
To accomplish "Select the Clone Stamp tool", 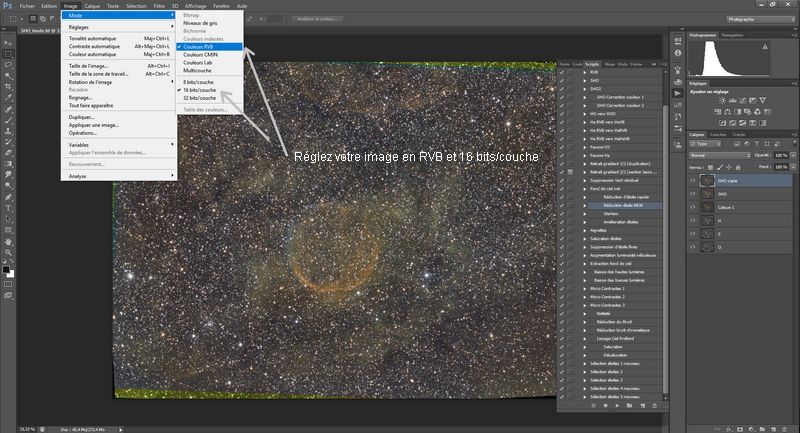I will click(x=8, y=131).
